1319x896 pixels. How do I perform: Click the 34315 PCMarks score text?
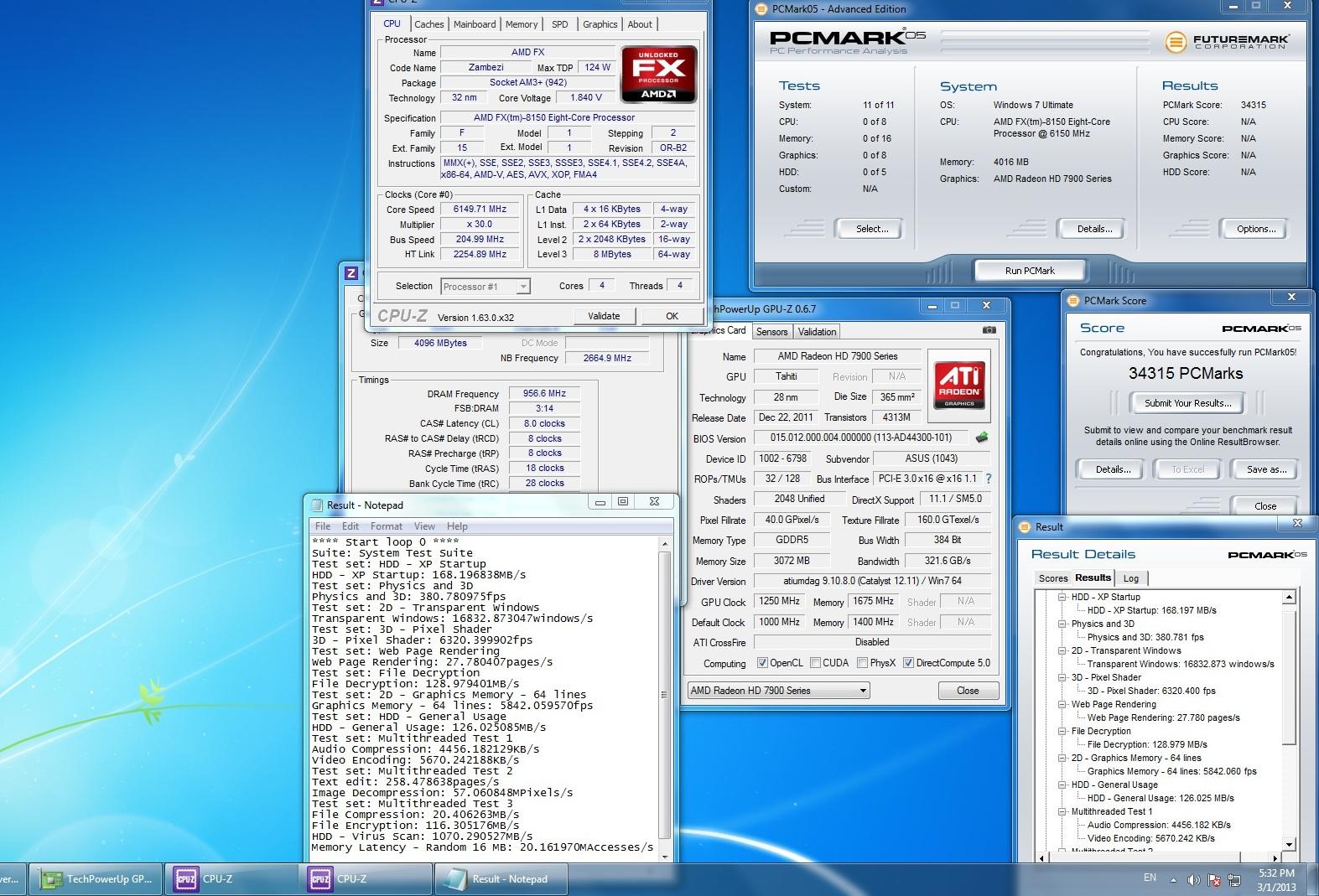[x=1186, y=374]
